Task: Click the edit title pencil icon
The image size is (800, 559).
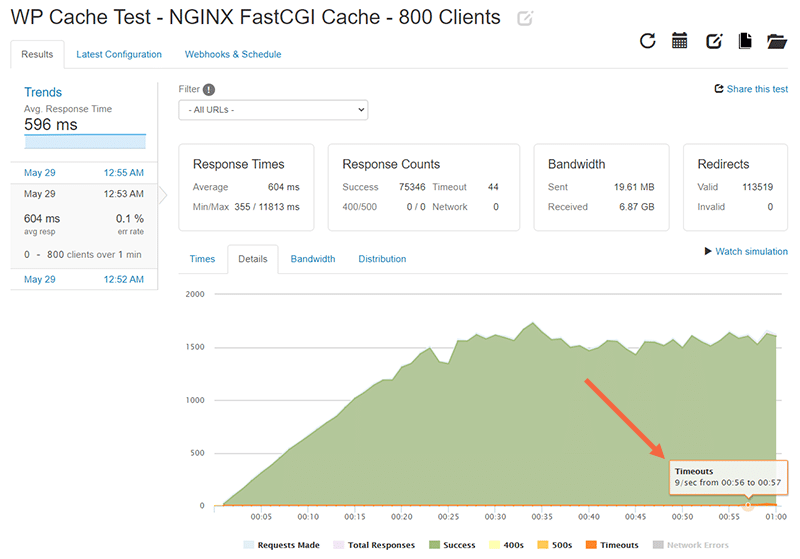Action: [x=524, y=19]
